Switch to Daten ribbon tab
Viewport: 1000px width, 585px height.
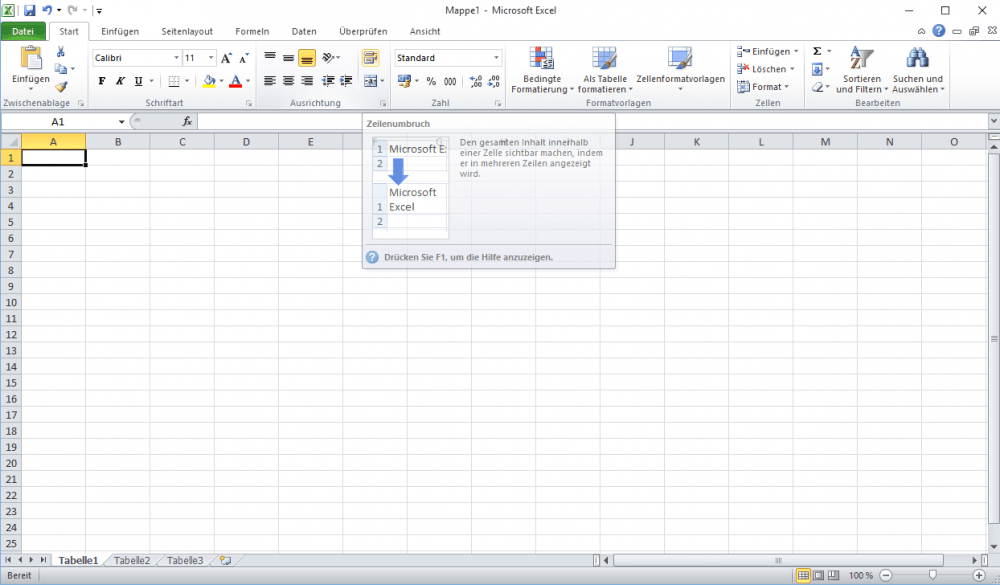click(304, 31)
